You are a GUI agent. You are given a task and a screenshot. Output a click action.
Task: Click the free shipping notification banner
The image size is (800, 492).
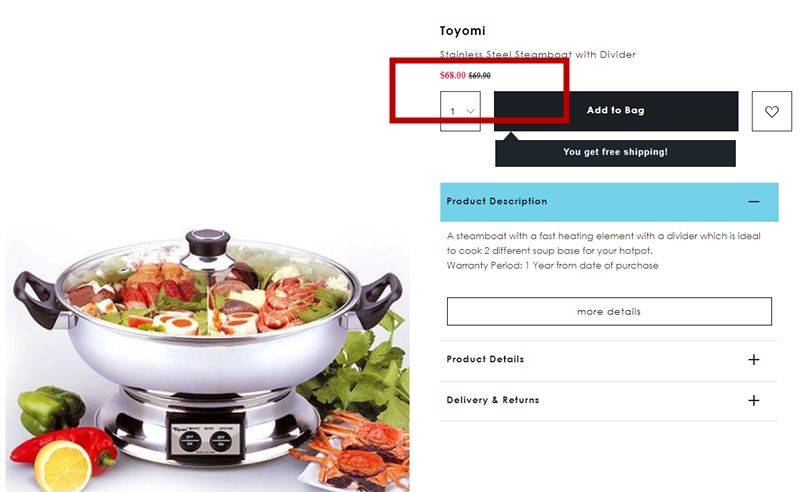click(615, 152)
